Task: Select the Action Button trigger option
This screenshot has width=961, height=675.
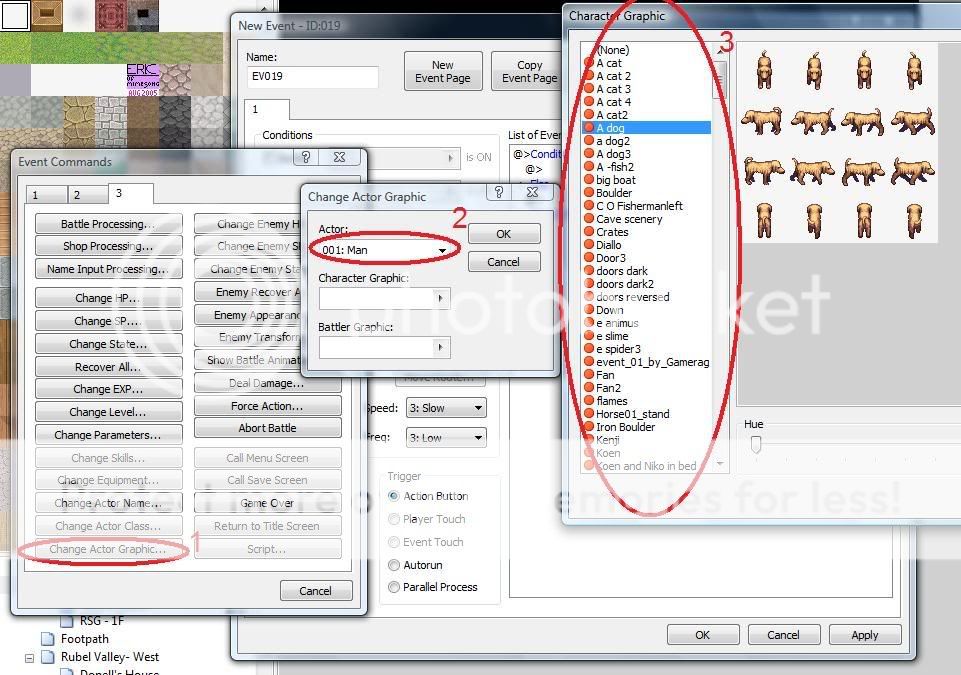Action: click(x=394, y=496)
